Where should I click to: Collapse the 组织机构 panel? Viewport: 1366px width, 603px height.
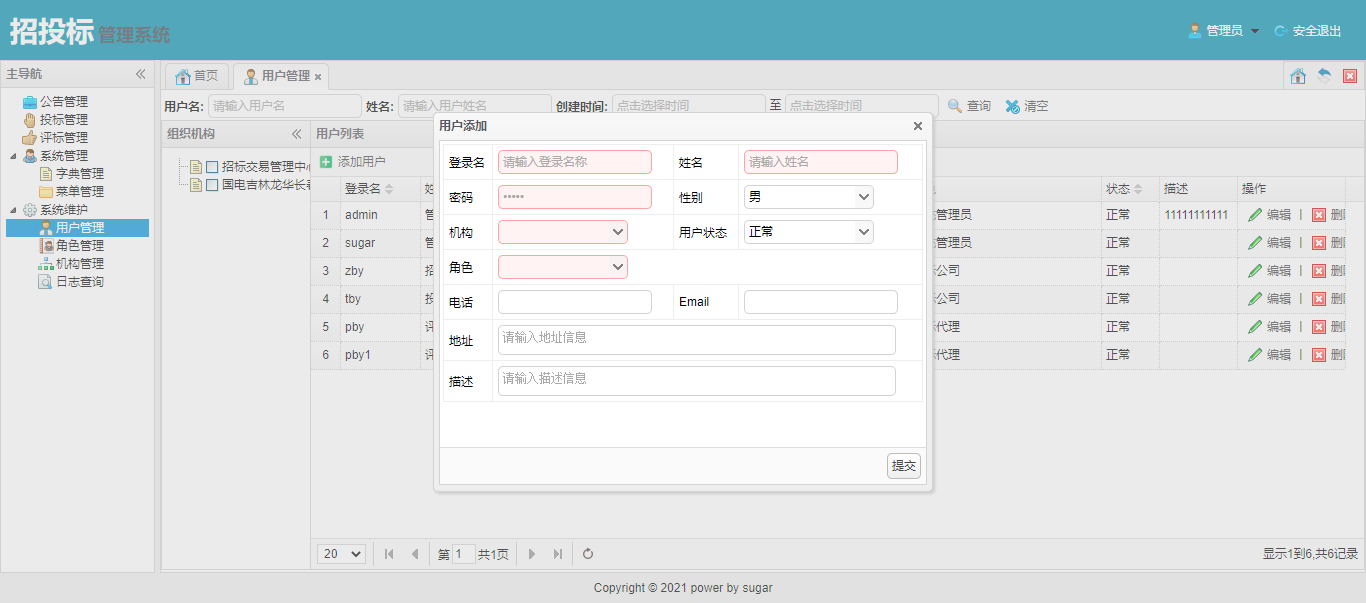(x=296, y=134)
